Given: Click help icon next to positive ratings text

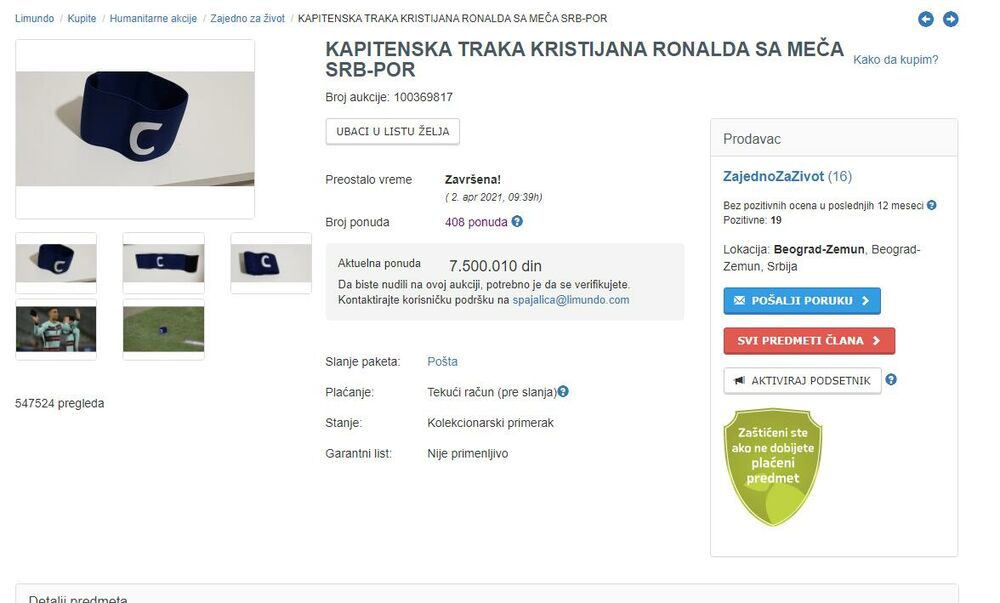Looking at the screenshot, I should tap(932, 205).
